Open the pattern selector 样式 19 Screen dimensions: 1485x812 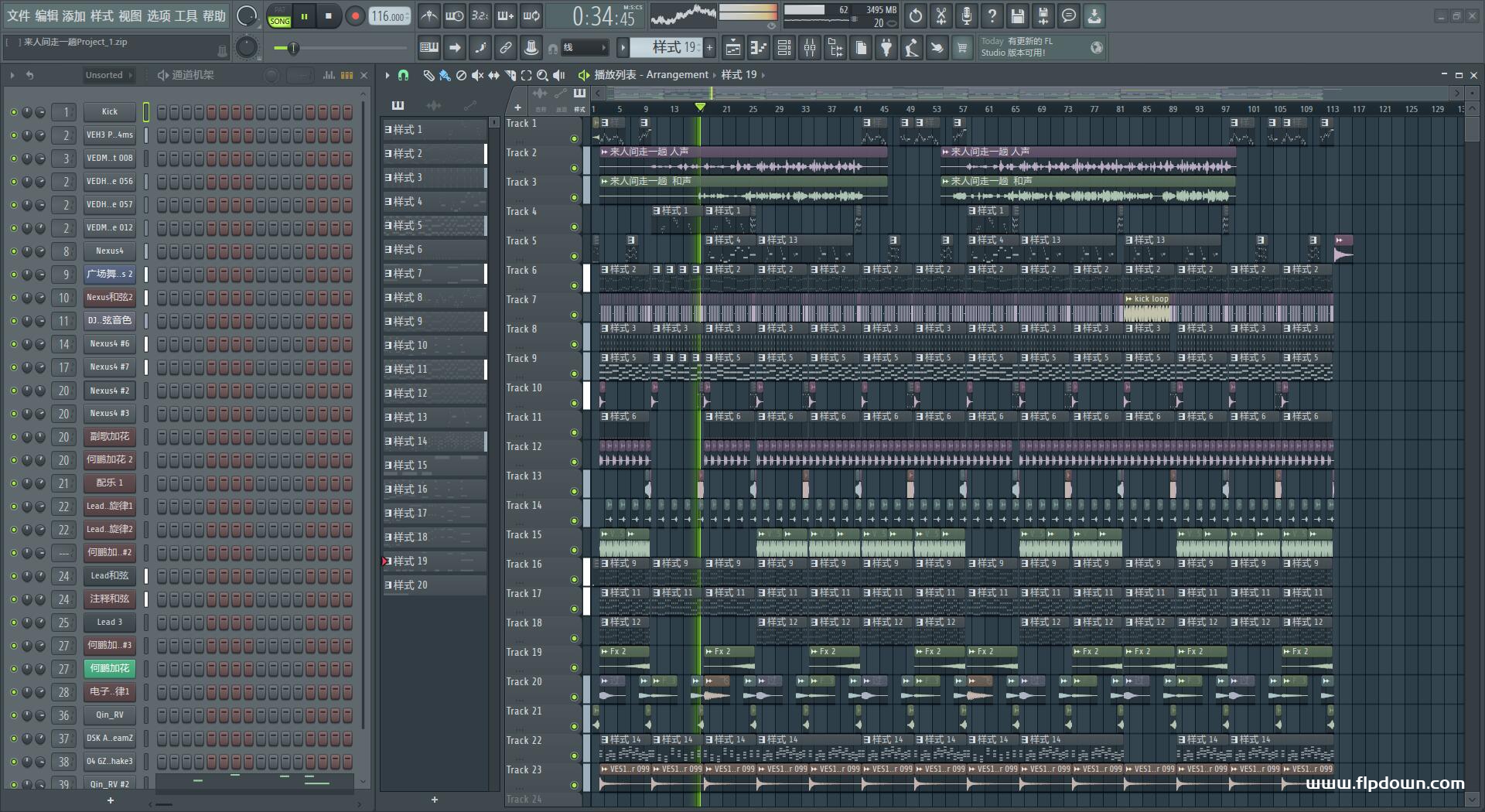pyautogui.click(x=665, y=48)
